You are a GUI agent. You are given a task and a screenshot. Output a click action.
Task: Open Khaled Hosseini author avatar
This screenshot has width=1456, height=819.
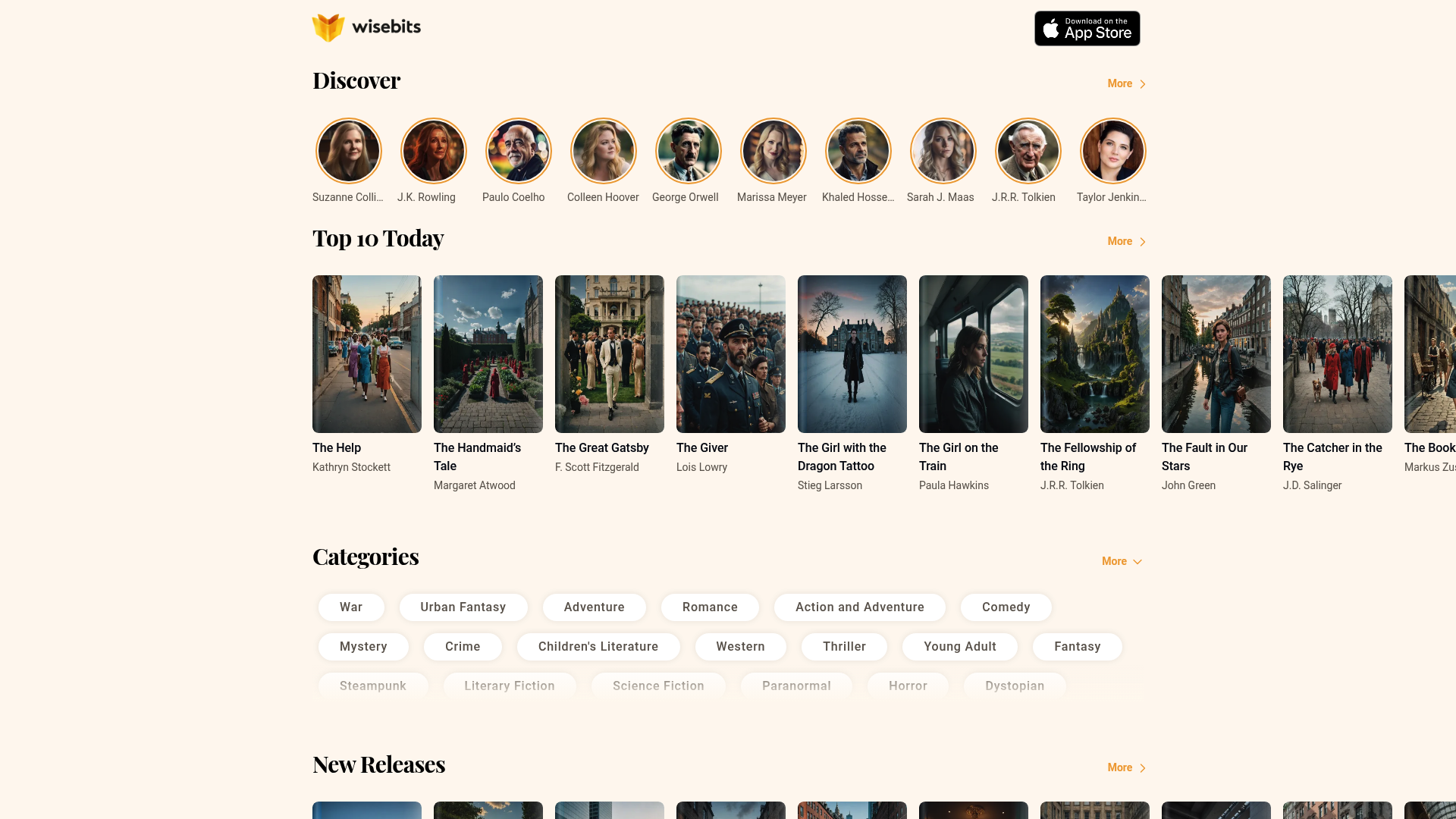point(858,151)
